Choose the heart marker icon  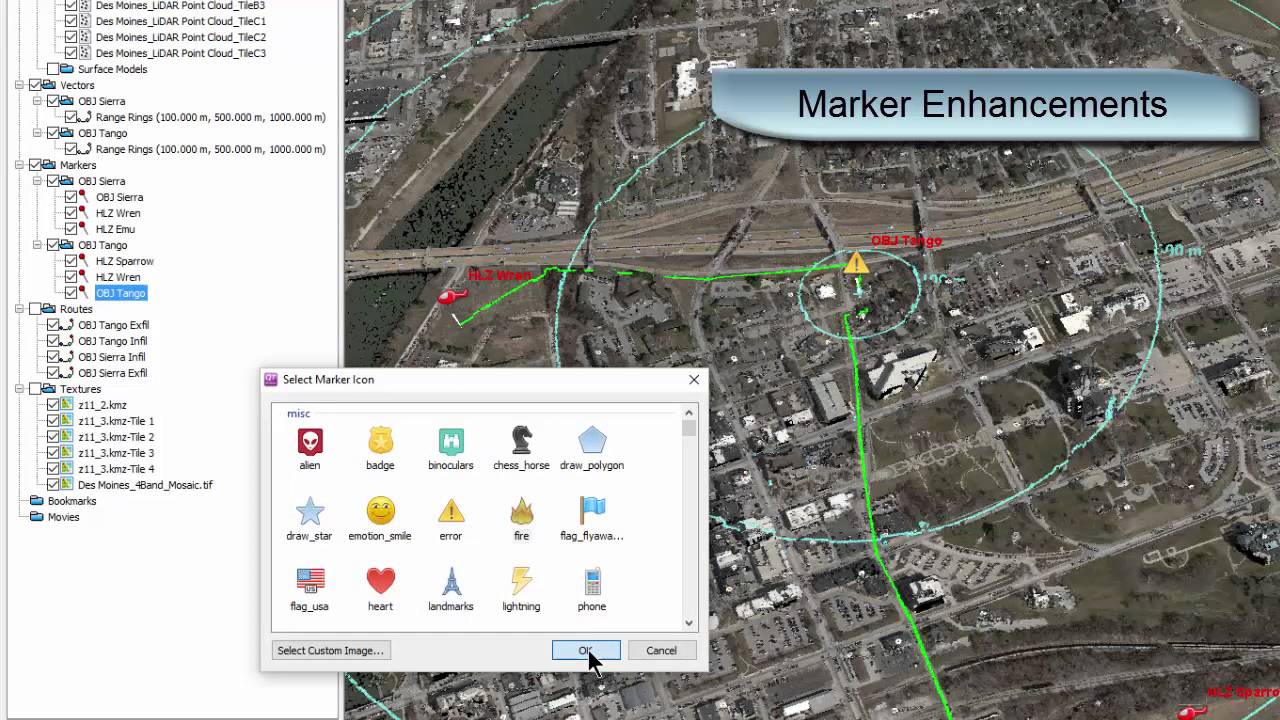[x=380, y=581]
